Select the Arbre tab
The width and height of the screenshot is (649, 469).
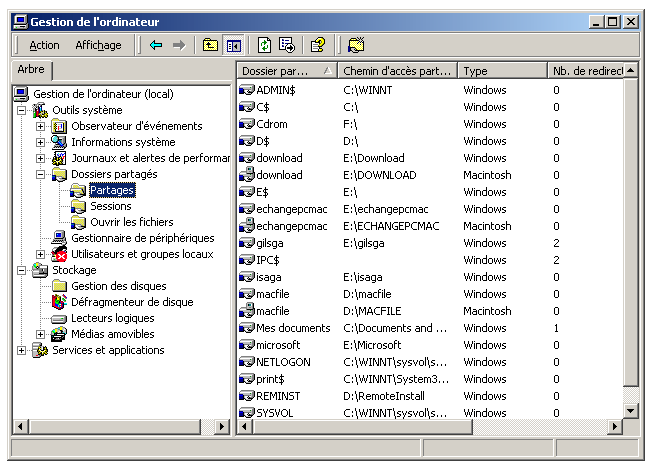click(31, 69)
